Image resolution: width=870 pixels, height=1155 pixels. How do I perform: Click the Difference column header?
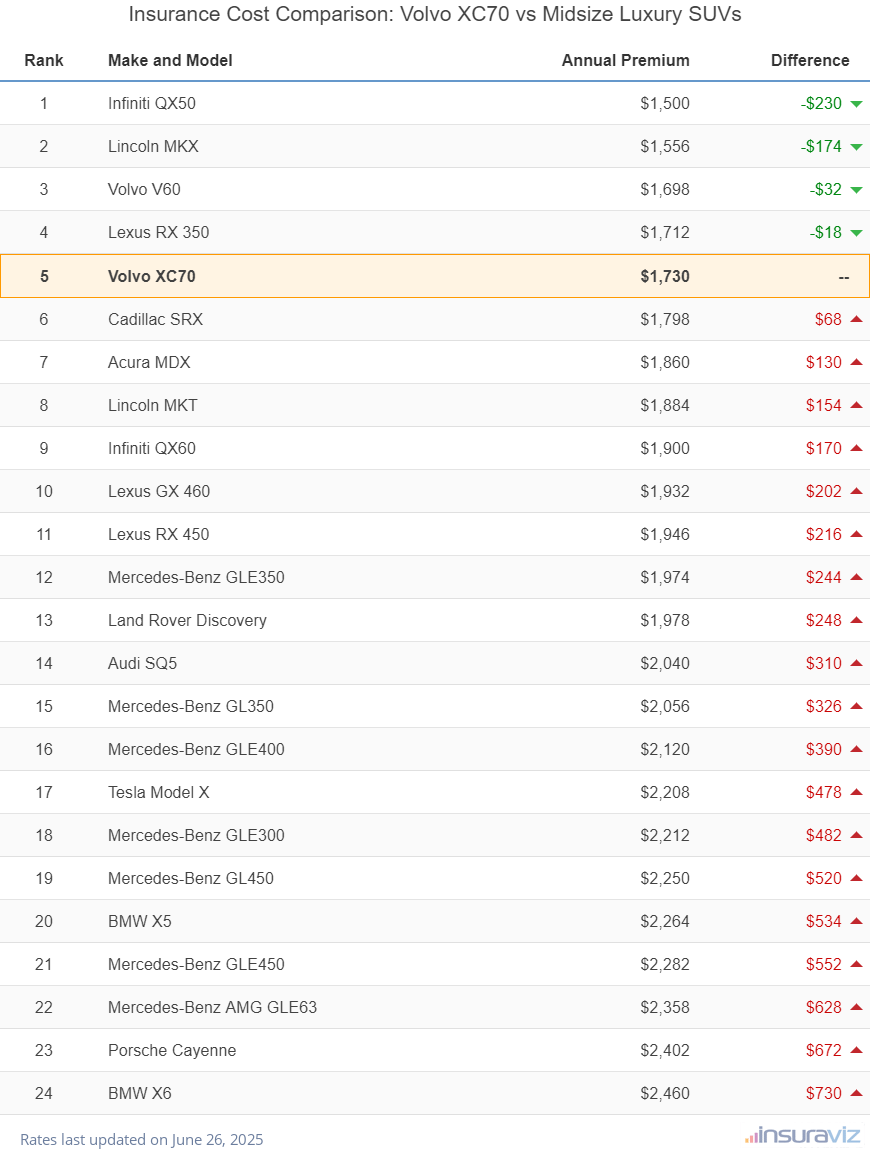click(x=809, y=60)
